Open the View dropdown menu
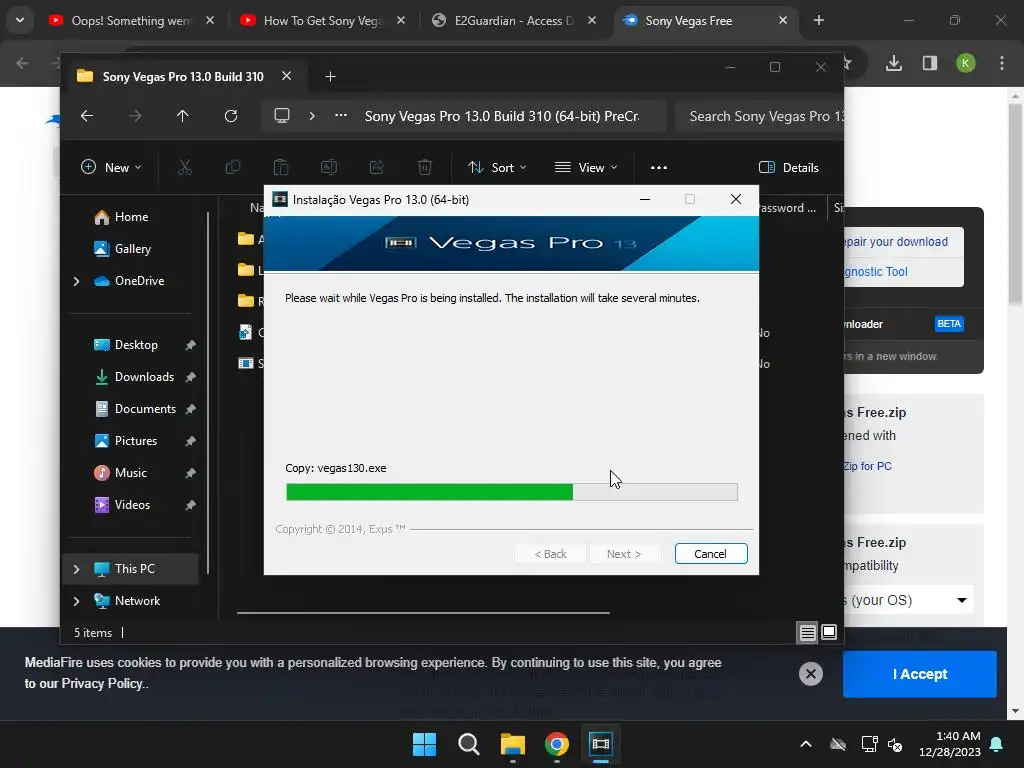 coord(586,168)
